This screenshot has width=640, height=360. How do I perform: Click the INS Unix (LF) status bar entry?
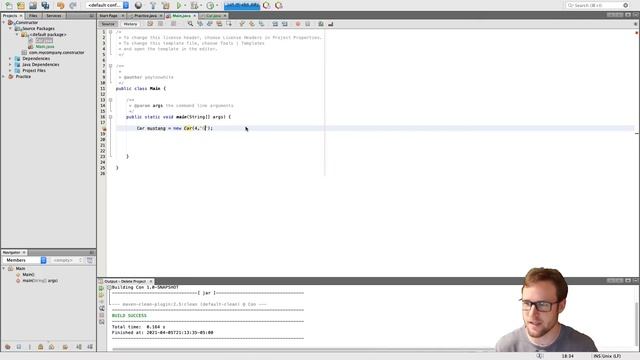pos(607,356)
